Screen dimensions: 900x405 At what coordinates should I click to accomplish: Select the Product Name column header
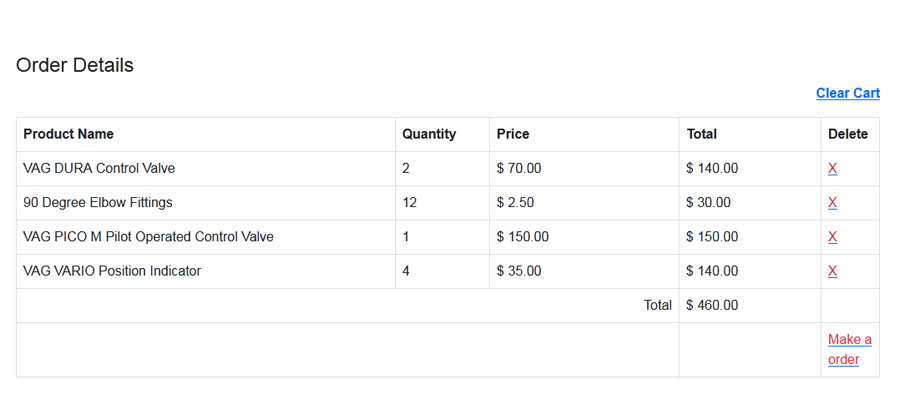(68, 134)
